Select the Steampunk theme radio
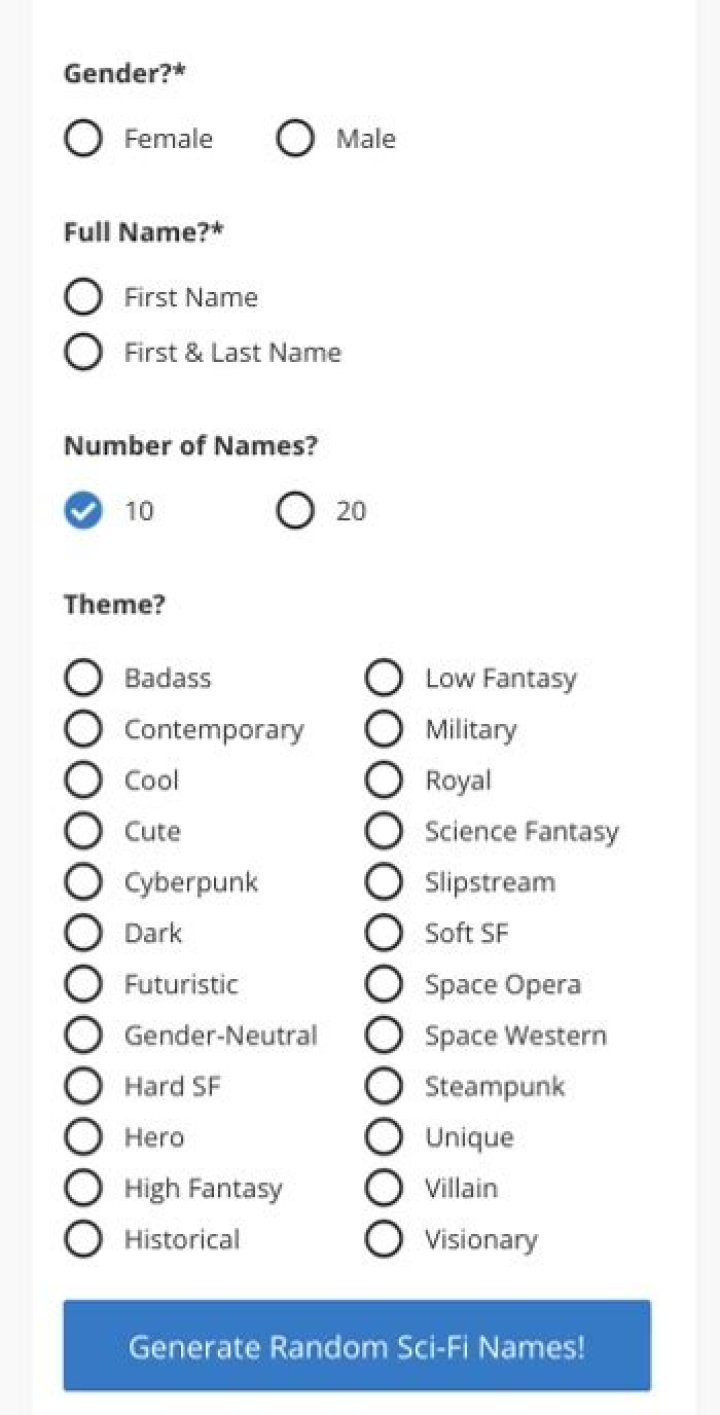 click(383, 1086)
